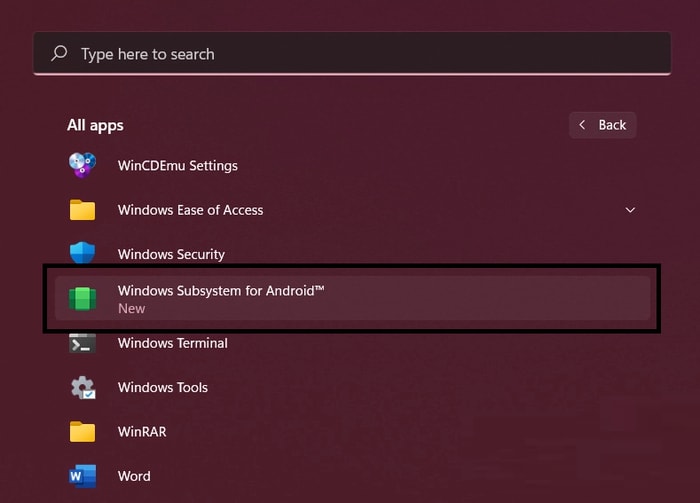Select the Windows Ease of Access folder name
The width and height of the screenshot is (700, 503).
point(190,210)
